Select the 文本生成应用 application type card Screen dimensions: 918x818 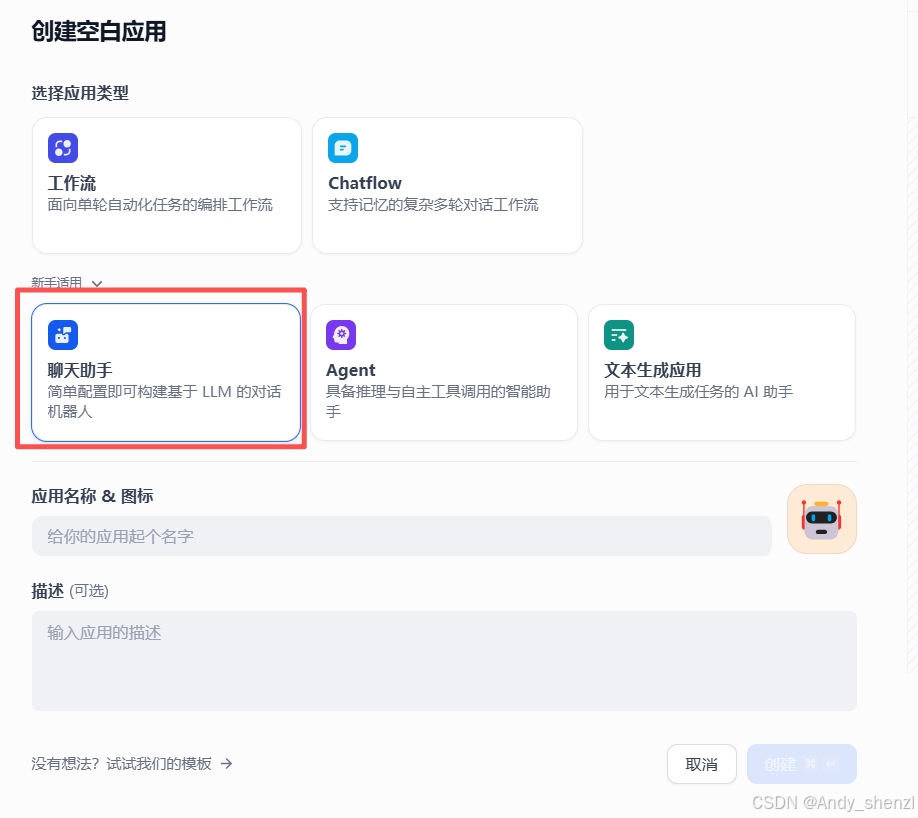[721, 372]
